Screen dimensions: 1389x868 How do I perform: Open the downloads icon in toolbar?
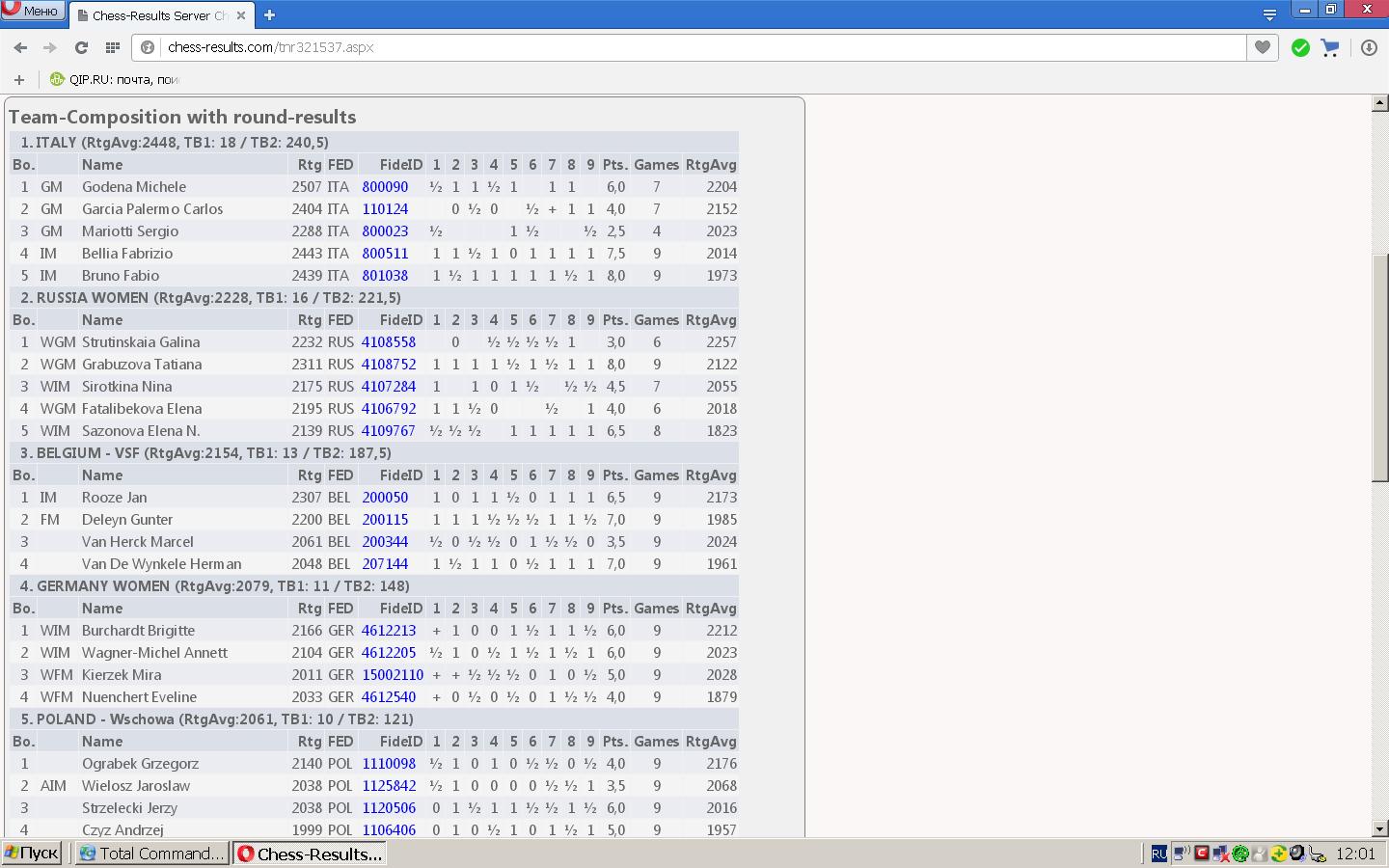point(1369,47)
